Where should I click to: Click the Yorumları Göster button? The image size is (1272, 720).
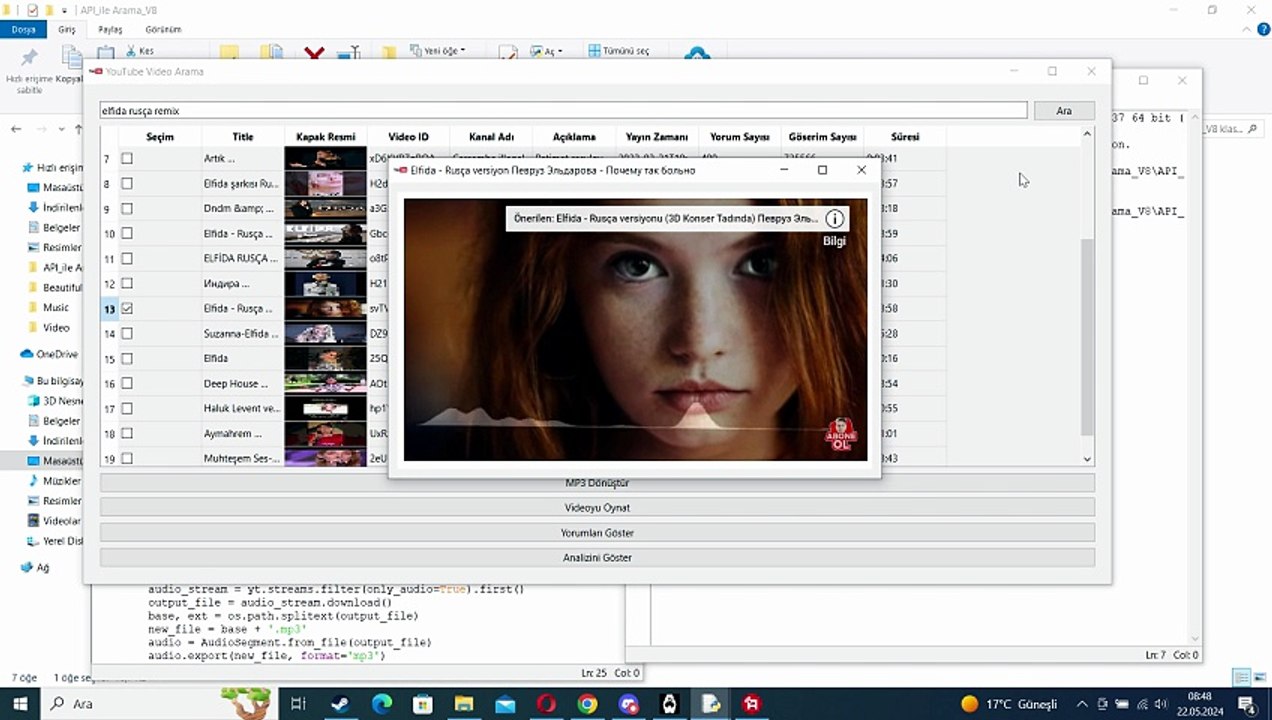click(x=597, y=533)
